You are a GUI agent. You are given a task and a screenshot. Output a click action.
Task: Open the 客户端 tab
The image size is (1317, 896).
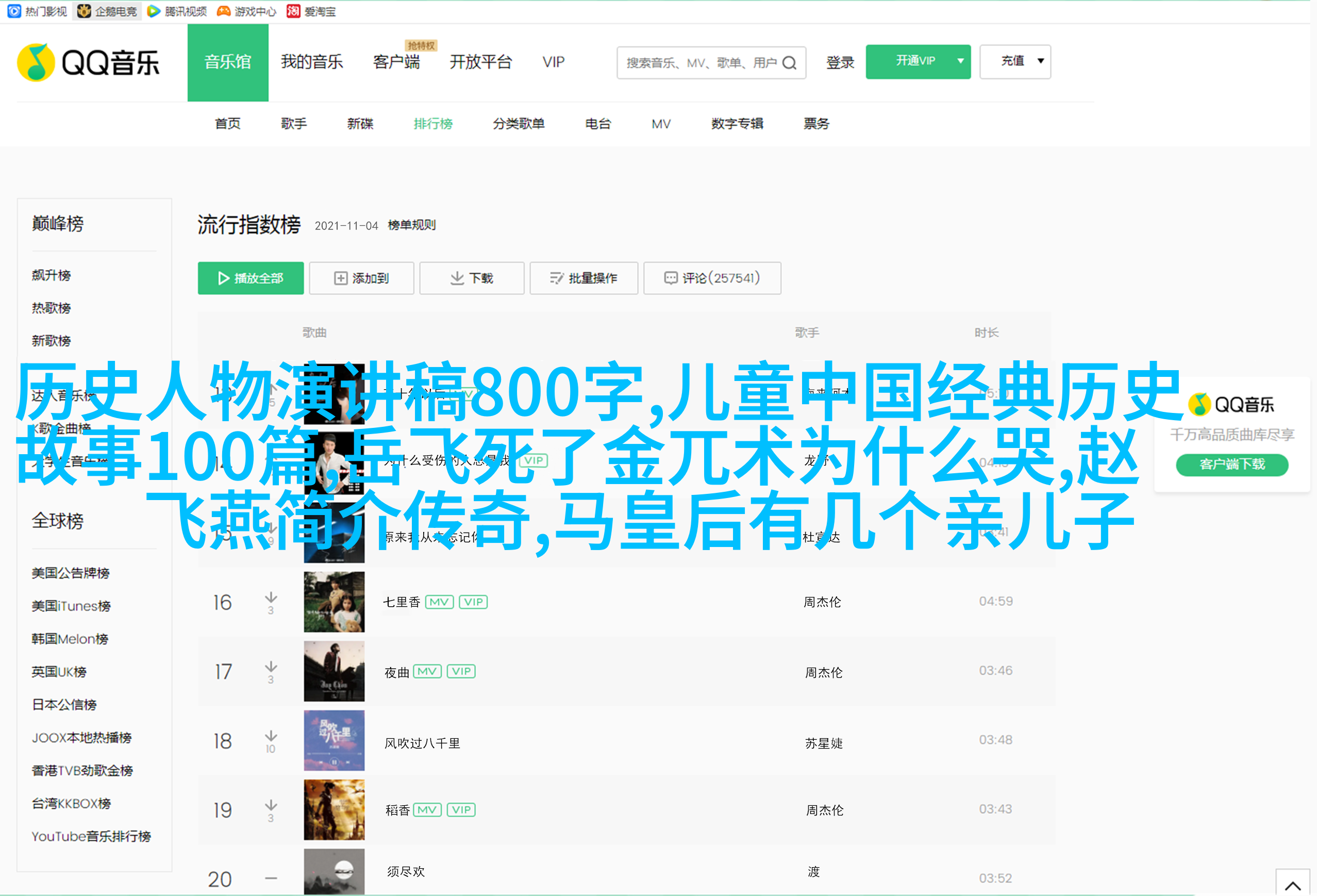click(396, 62)
